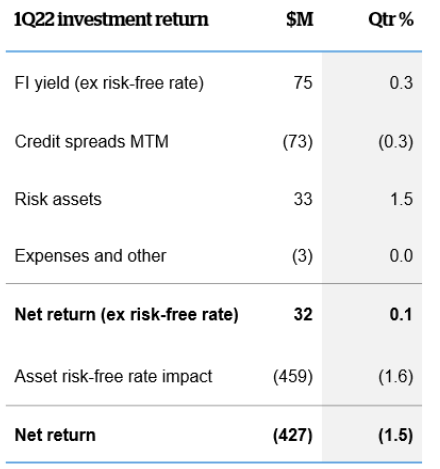Viewport: 440px width, 469px height.
Task: Click the bold net return value 32
Action: pyautogui.click(x=303, y=314)
